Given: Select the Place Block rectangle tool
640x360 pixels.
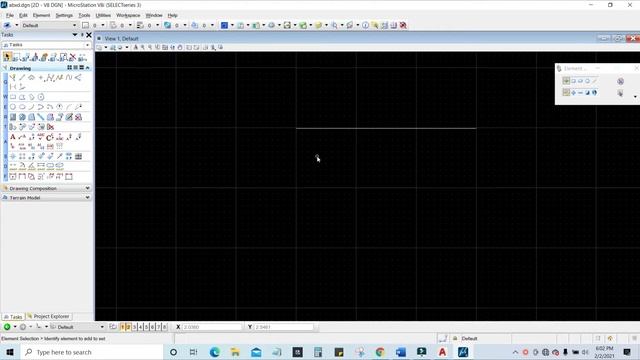Looking at the screenshot, I should (x=13, y=97).
